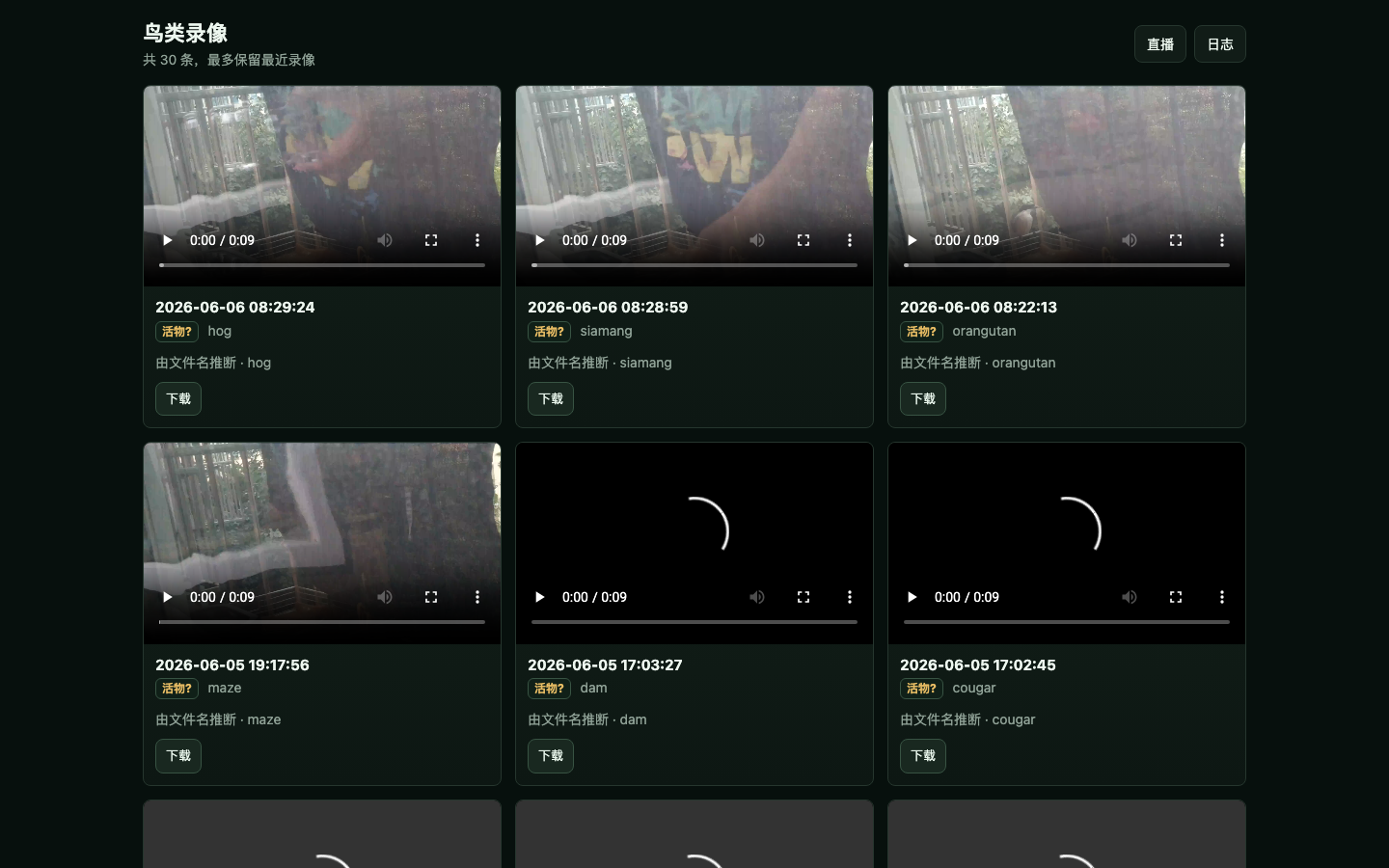The image size is (1389, 868).
Task: Mute the cougar video volume
Action: (x=1130, y=597)
